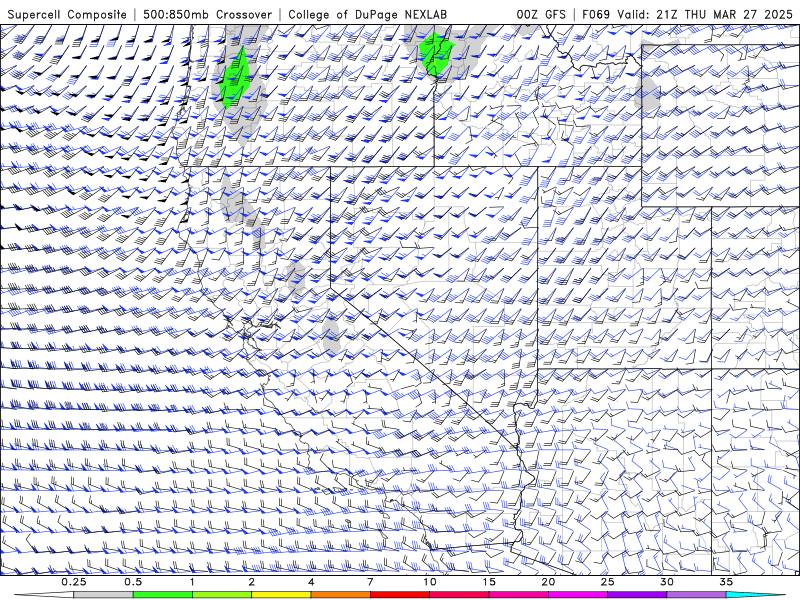The width and height of the screenshot is (800, 600).
Task: Pick the purple 25–30 legend segment
Action: point(637,595)
